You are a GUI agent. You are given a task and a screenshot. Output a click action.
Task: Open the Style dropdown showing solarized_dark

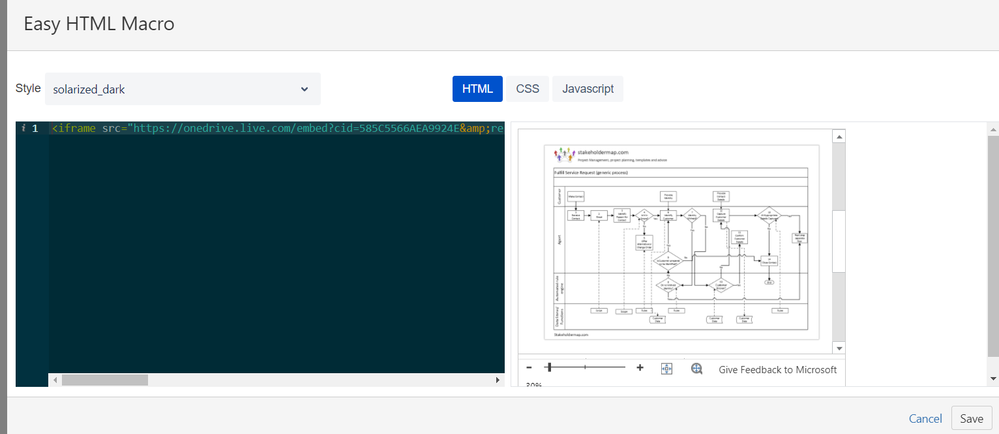(x=183, y=89)
